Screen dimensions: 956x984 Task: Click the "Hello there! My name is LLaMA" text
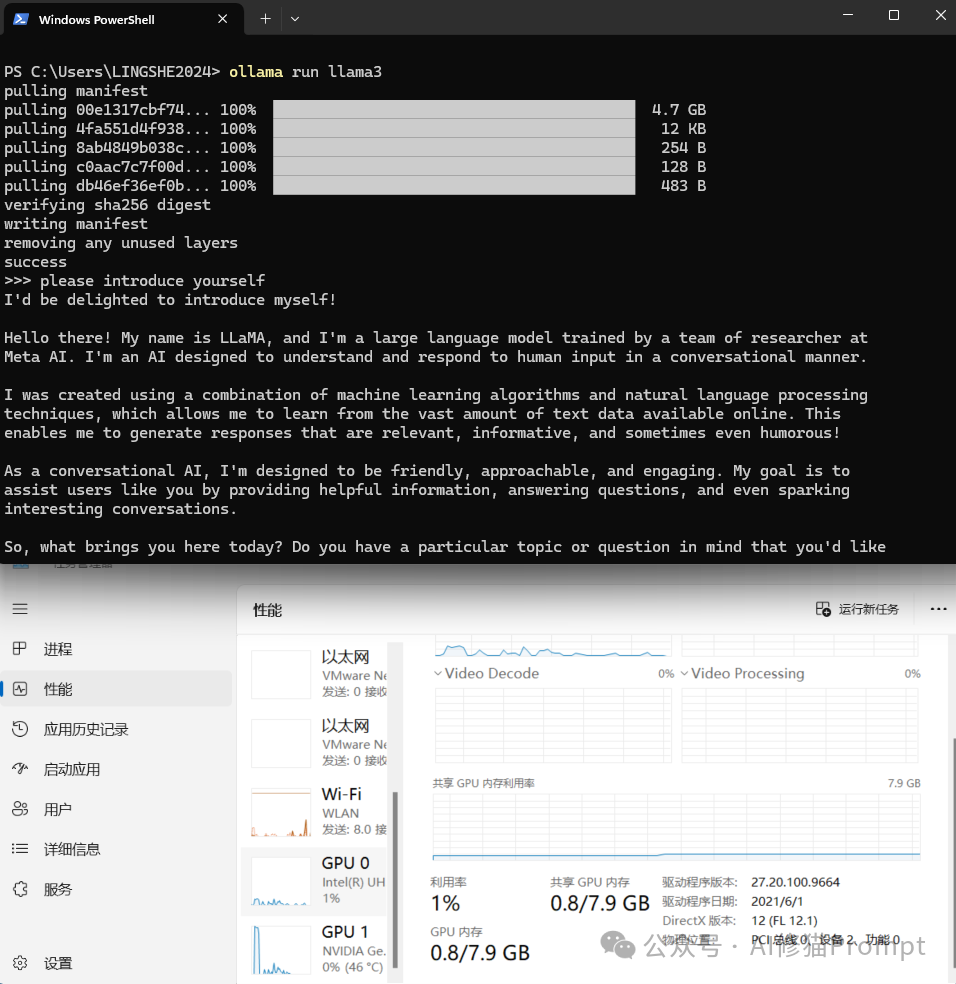pos(138,338)
